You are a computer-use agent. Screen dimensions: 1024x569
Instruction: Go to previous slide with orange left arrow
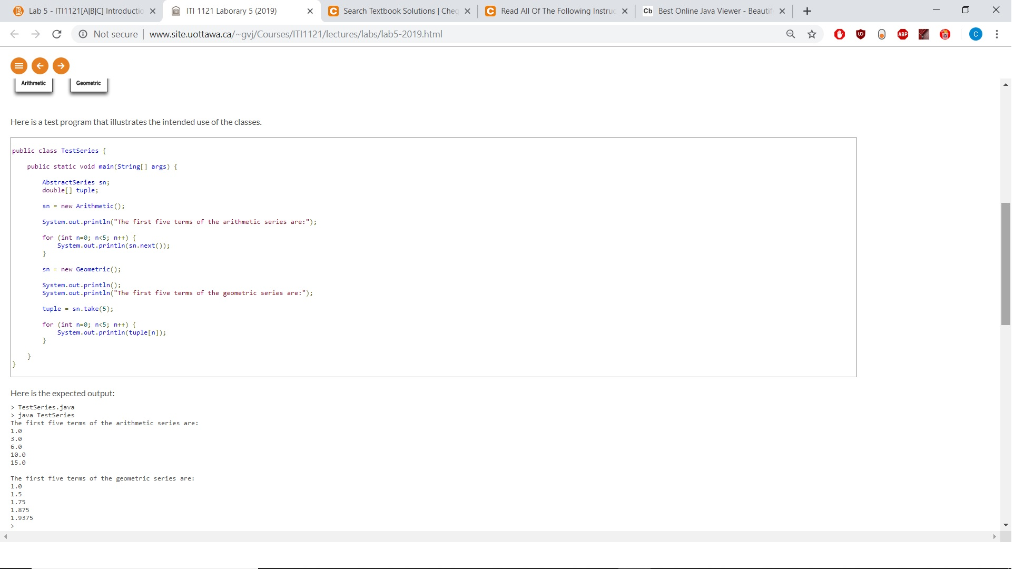[40, 65]
